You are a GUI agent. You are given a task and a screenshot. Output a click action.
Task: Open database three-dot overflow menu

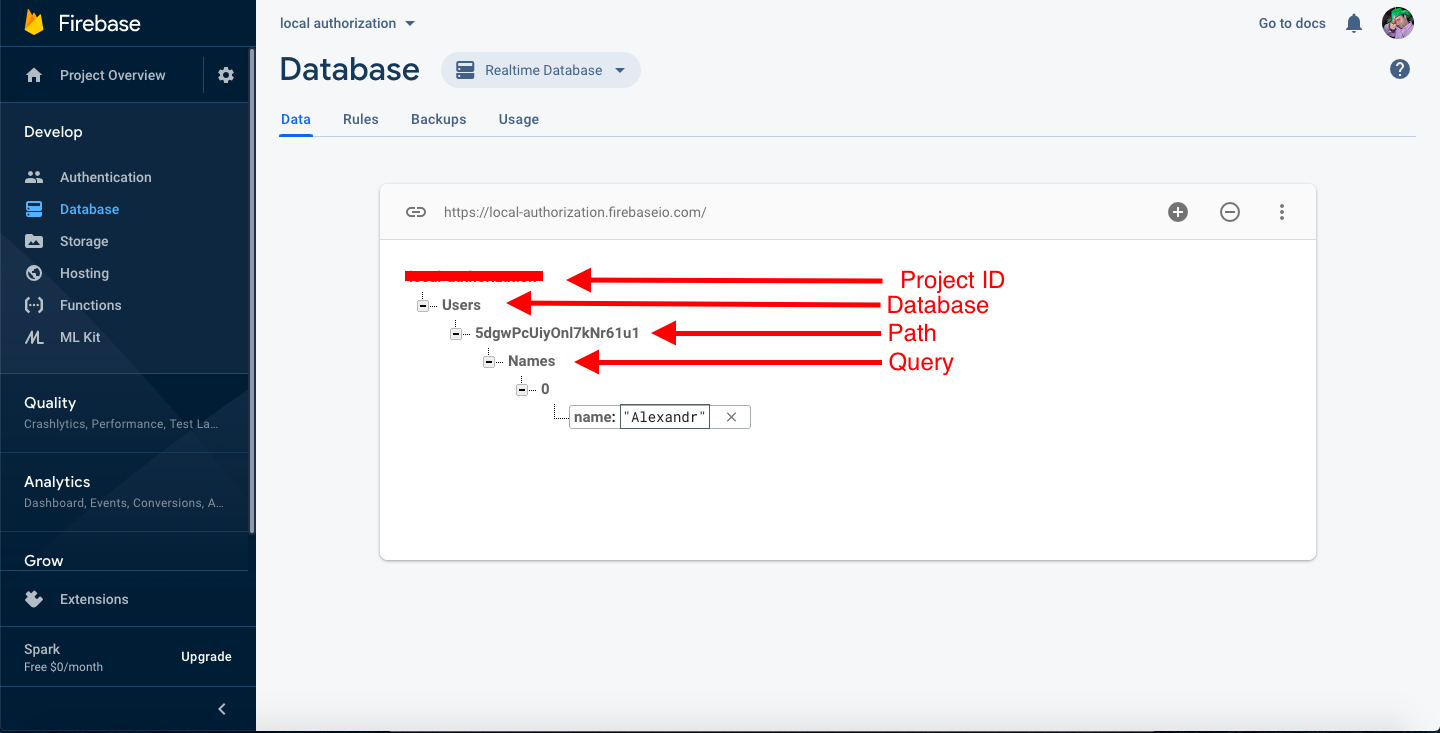coord(1282,212)
